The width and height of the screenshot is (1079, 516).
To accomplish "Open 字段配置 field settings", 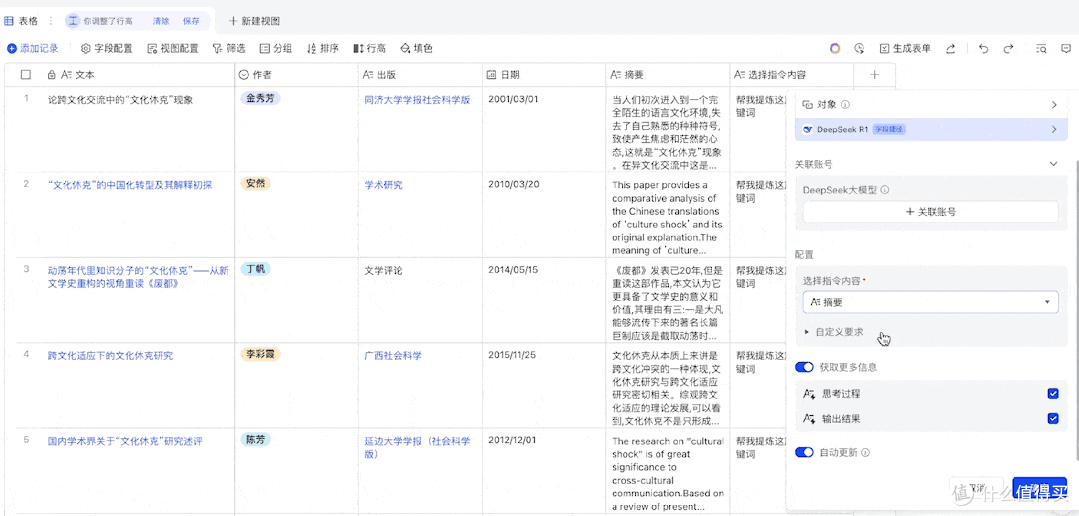I will tap(107, 48).
